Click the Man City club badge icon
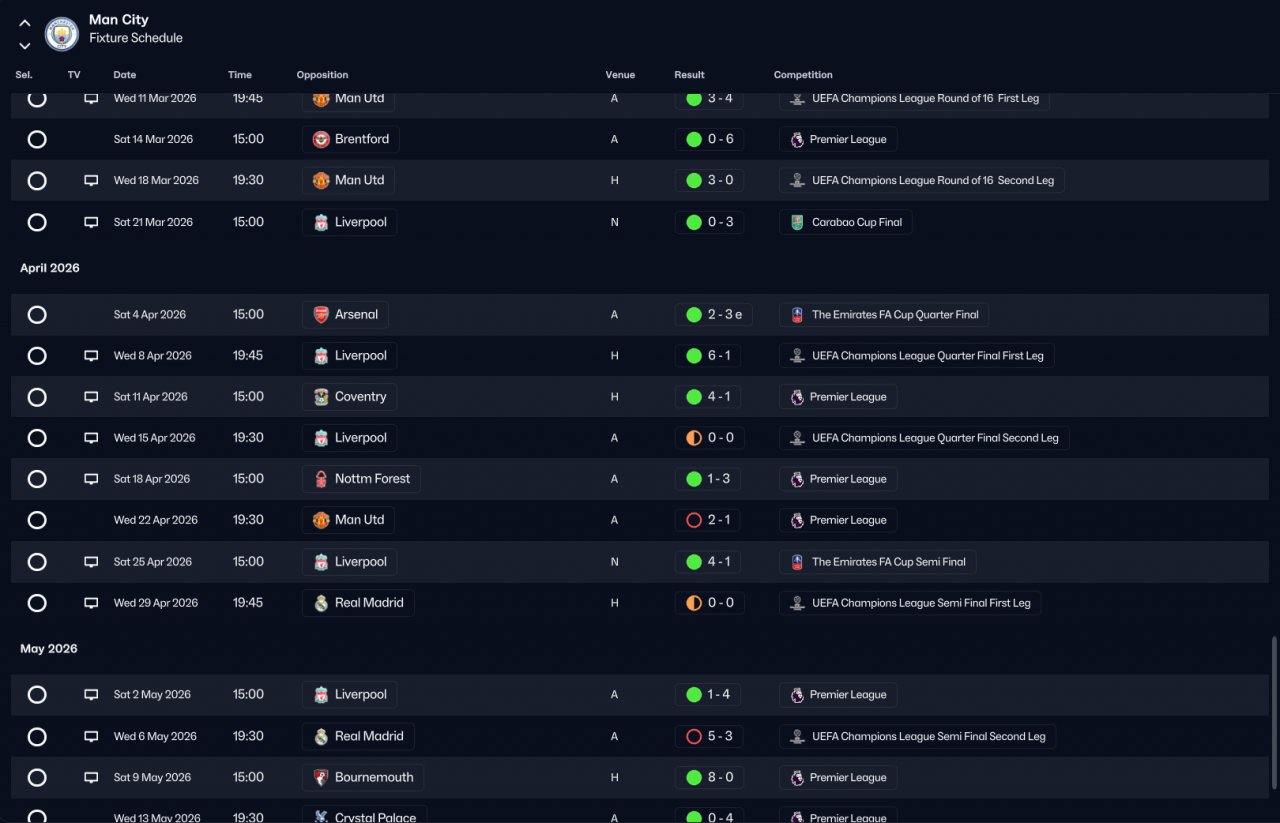1280x823 pixels. click(x=62, y=34)
